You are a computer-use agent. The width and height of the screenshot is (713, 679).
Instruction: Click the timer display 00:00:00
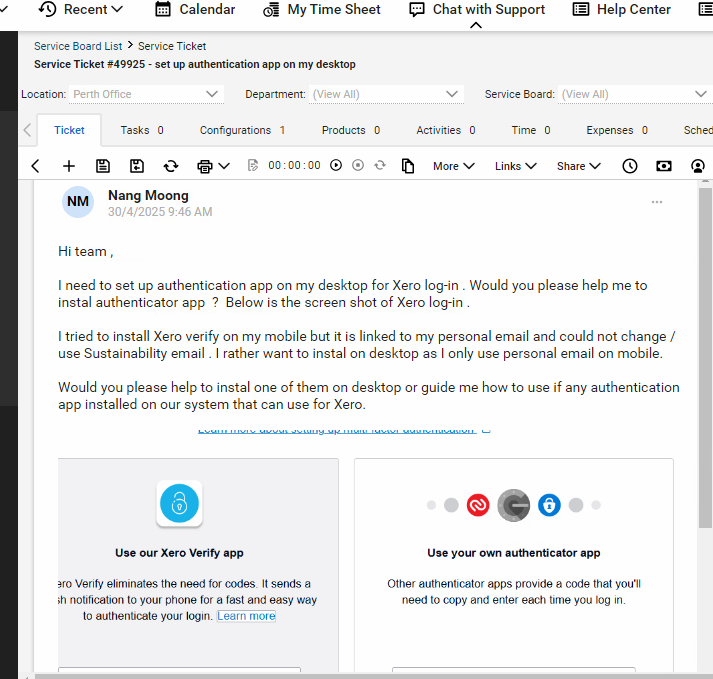tap(294, 165)
